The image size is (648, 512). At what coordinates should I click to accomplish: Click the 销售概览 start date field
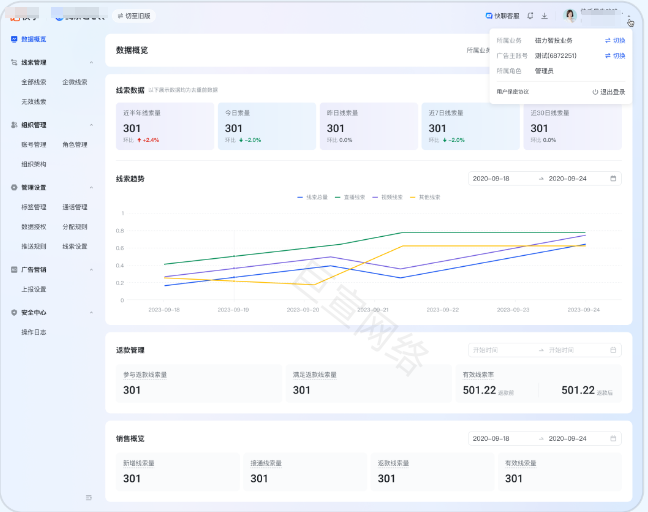[491, 438]
